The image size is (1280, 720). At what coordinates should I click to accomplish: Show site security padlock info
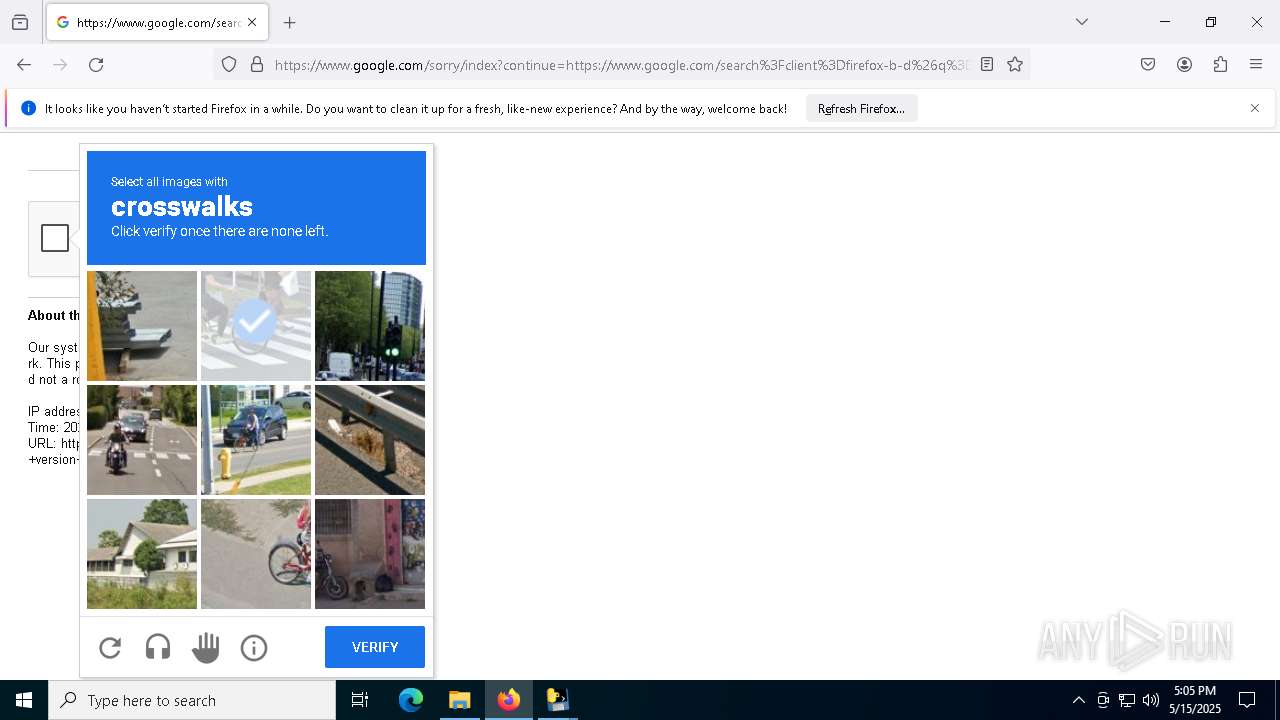[x=257, y=64]
